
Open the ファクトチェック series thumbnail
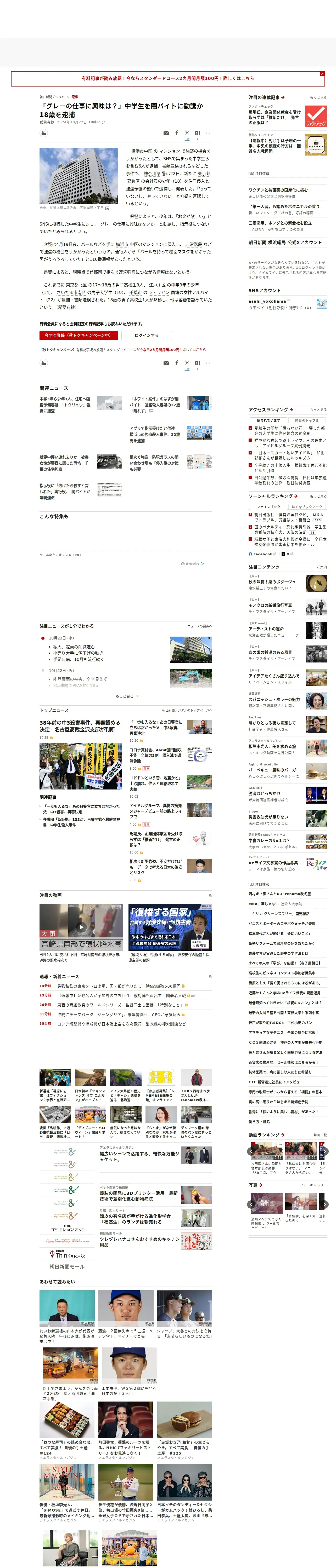pyautogui.click(x=316, y=116)
